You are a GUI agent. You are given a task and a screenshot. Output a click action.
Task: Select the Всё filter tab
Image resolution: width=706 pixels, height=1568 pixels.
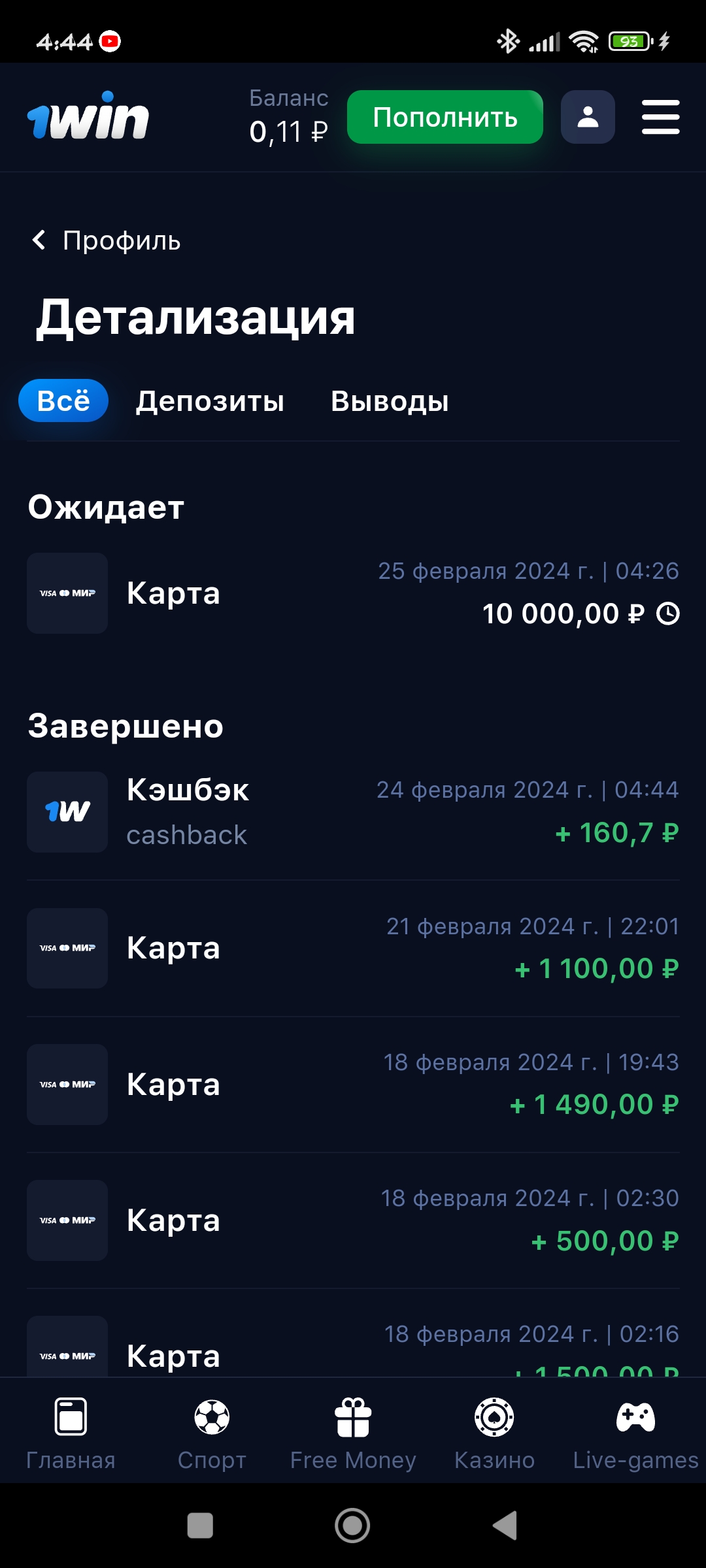pos(63,400)
